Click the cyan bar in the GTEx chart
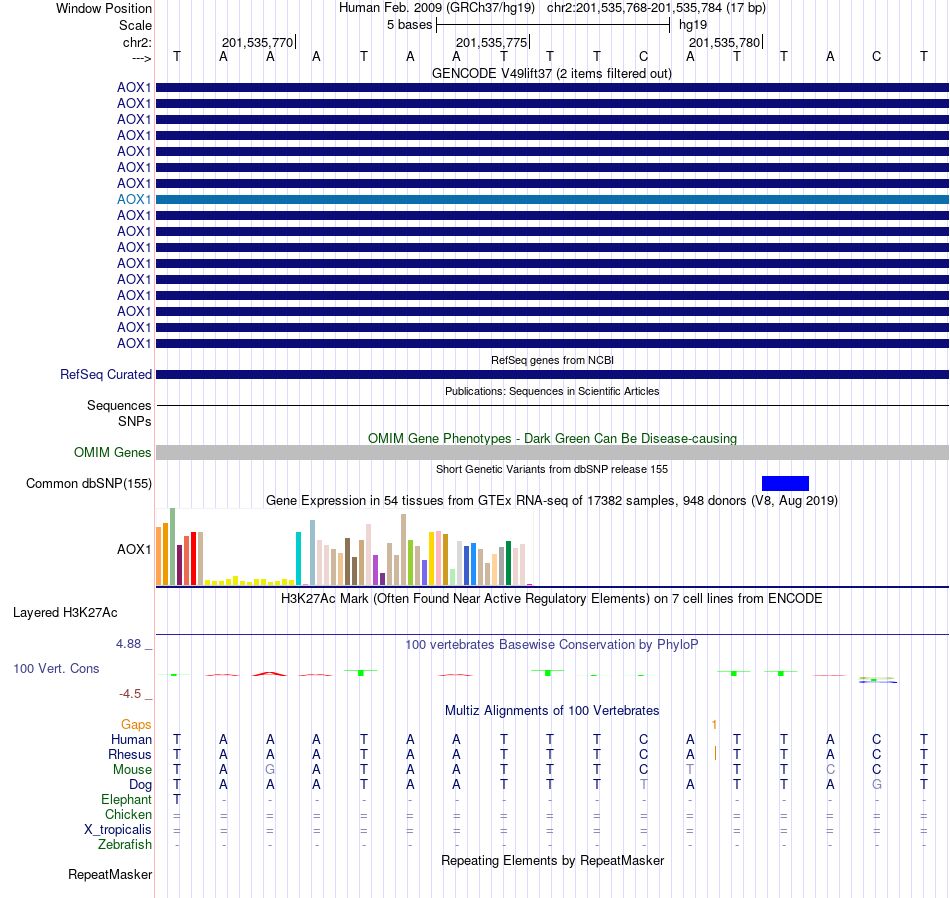The image size is (950, 898). [x=298, y=558]
